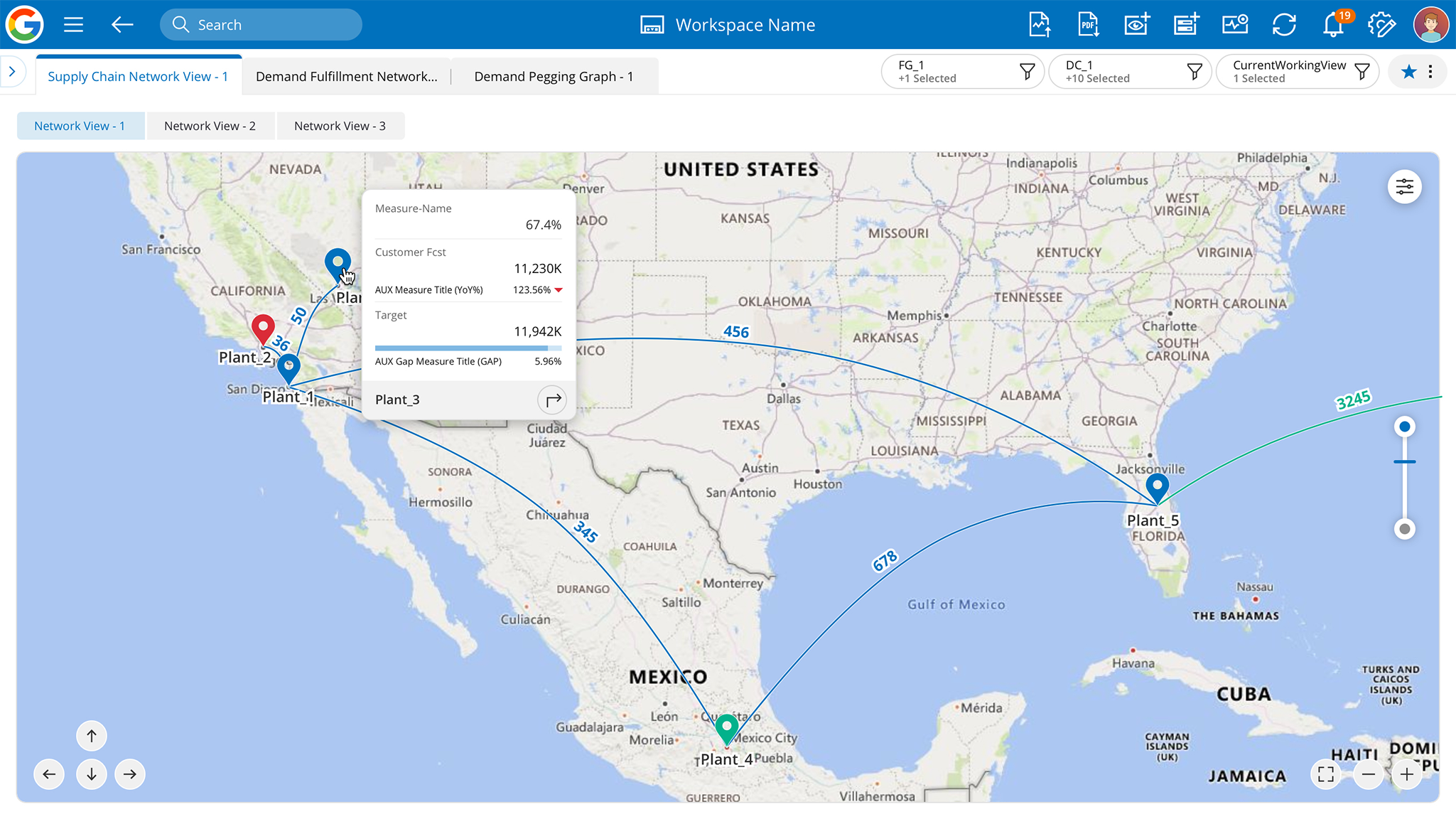
Task: Pan the map right
Action: tap(130, 774)
